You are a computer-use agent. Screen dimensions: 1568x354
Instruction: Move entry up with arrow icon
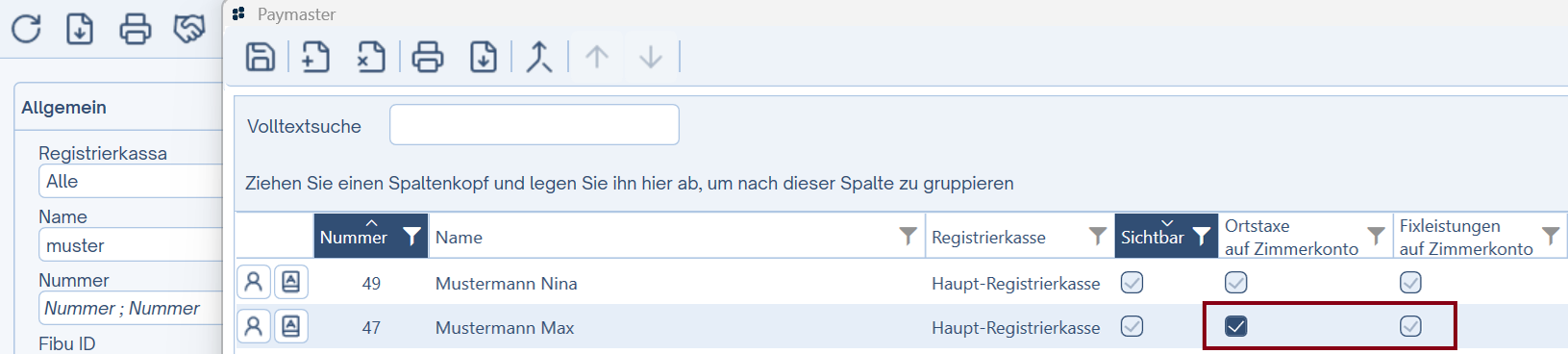pos(597,57)
